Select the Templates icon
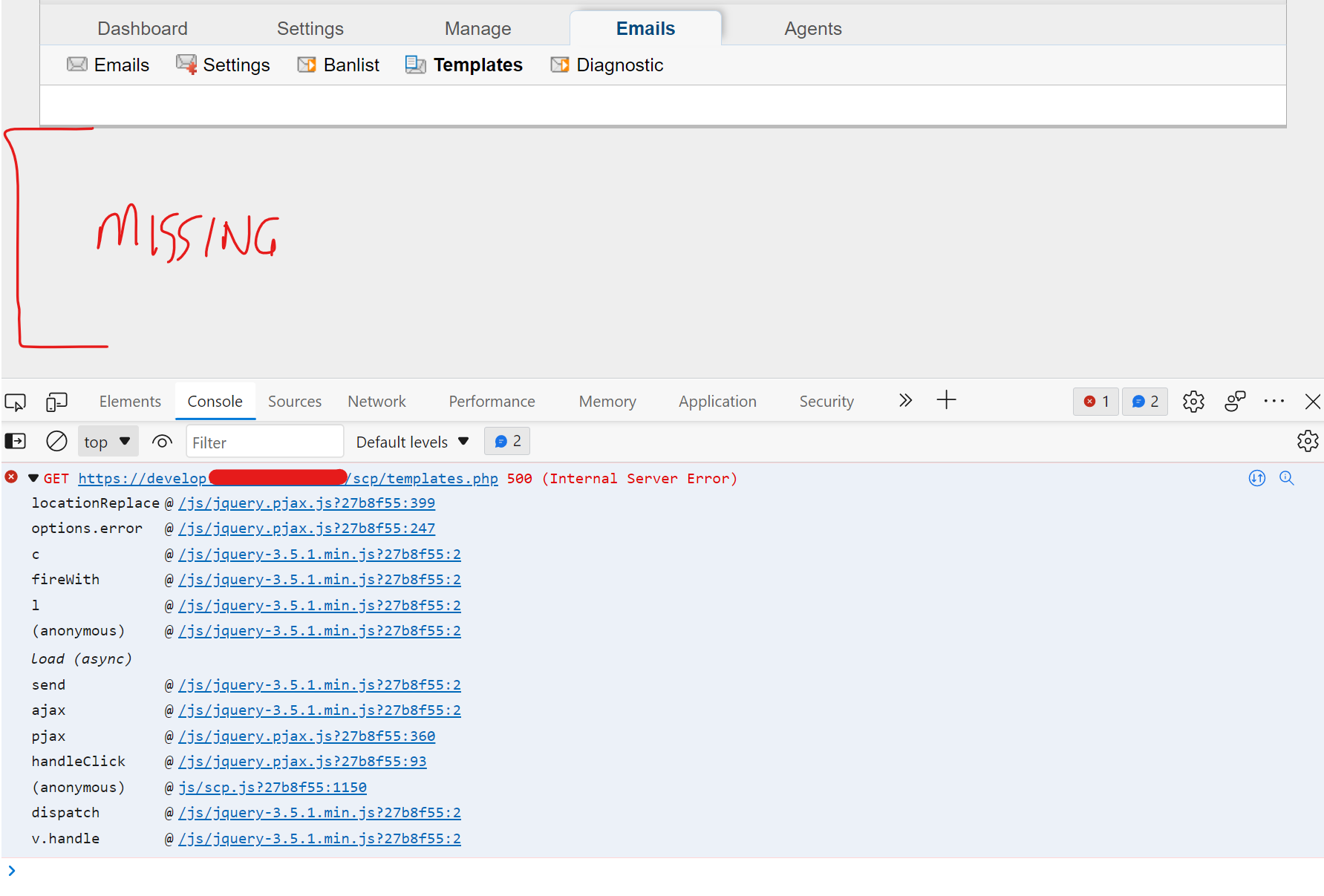 pyautogui.click(x=415, y=65)
